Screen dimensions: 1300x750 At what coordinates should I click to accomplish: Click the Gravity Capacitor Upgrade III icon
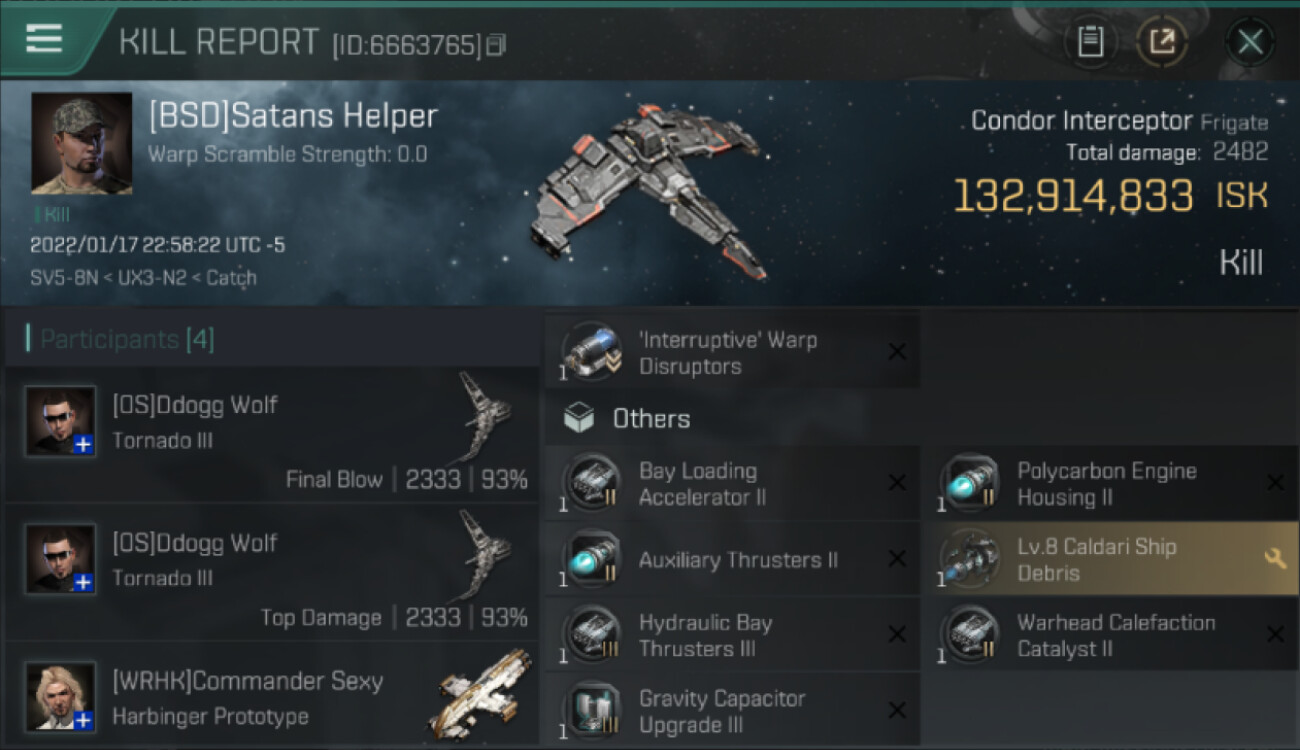592,710
